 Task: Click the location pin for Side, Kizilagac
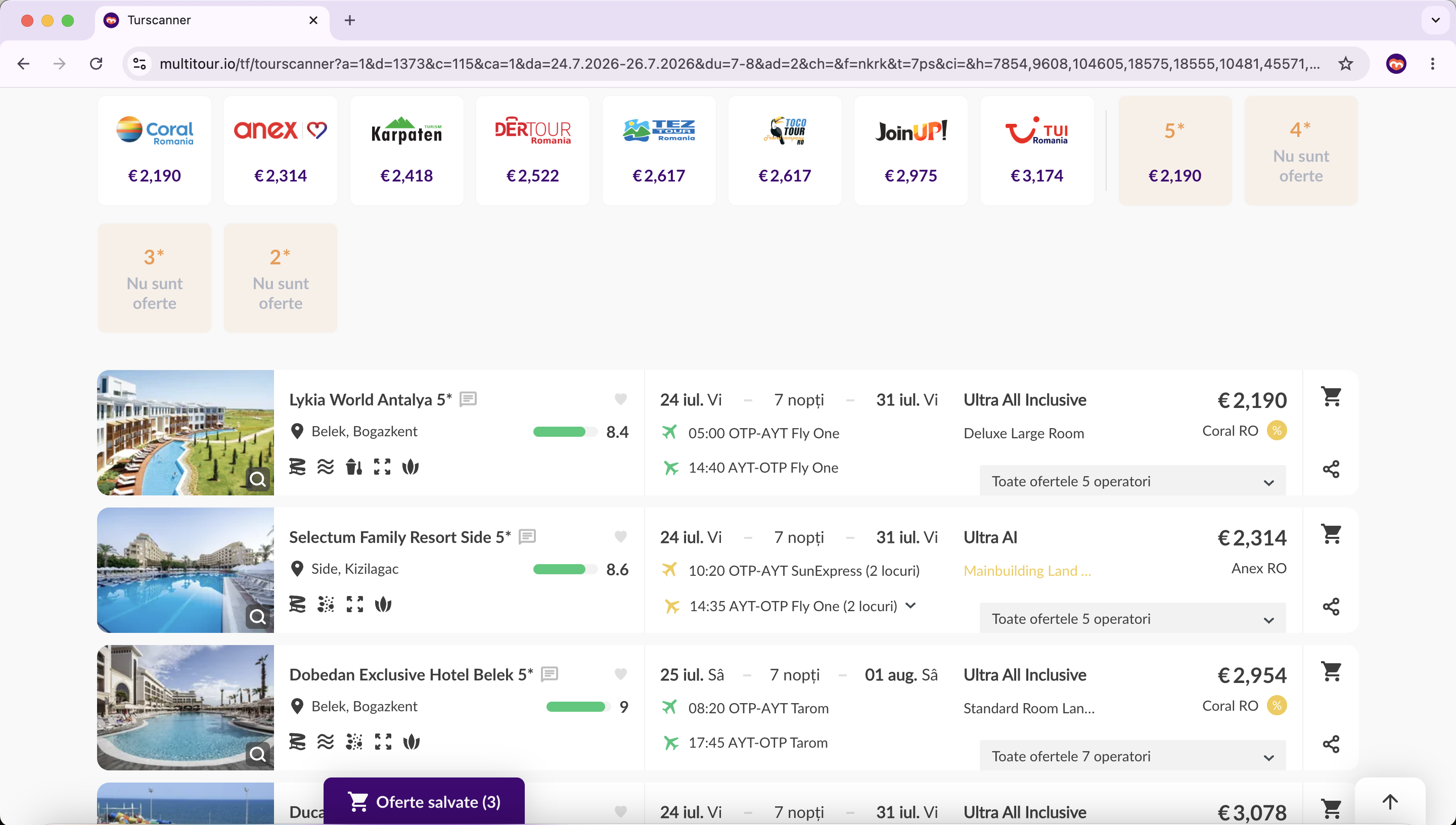[297, 569]
